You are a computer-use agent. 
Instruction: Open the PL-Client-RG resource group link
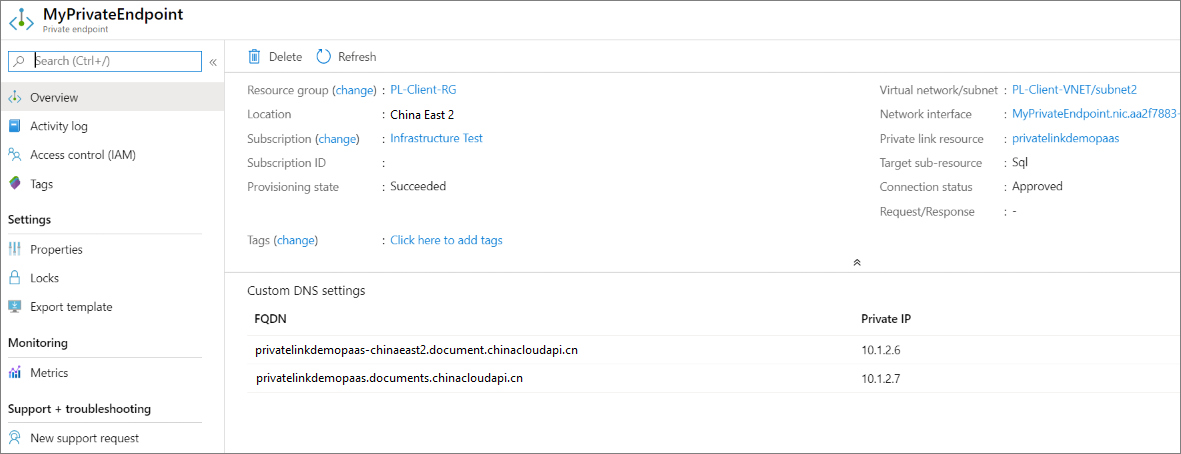pyautogui.click(x=423, y=90)
